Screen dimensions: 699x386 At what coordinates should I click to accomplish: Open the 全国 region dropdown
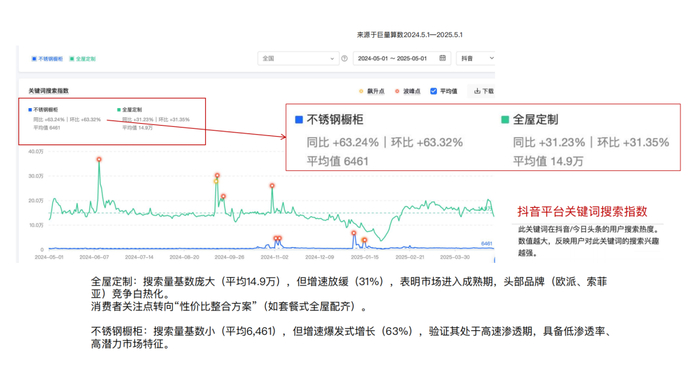(x=298, y=58)
